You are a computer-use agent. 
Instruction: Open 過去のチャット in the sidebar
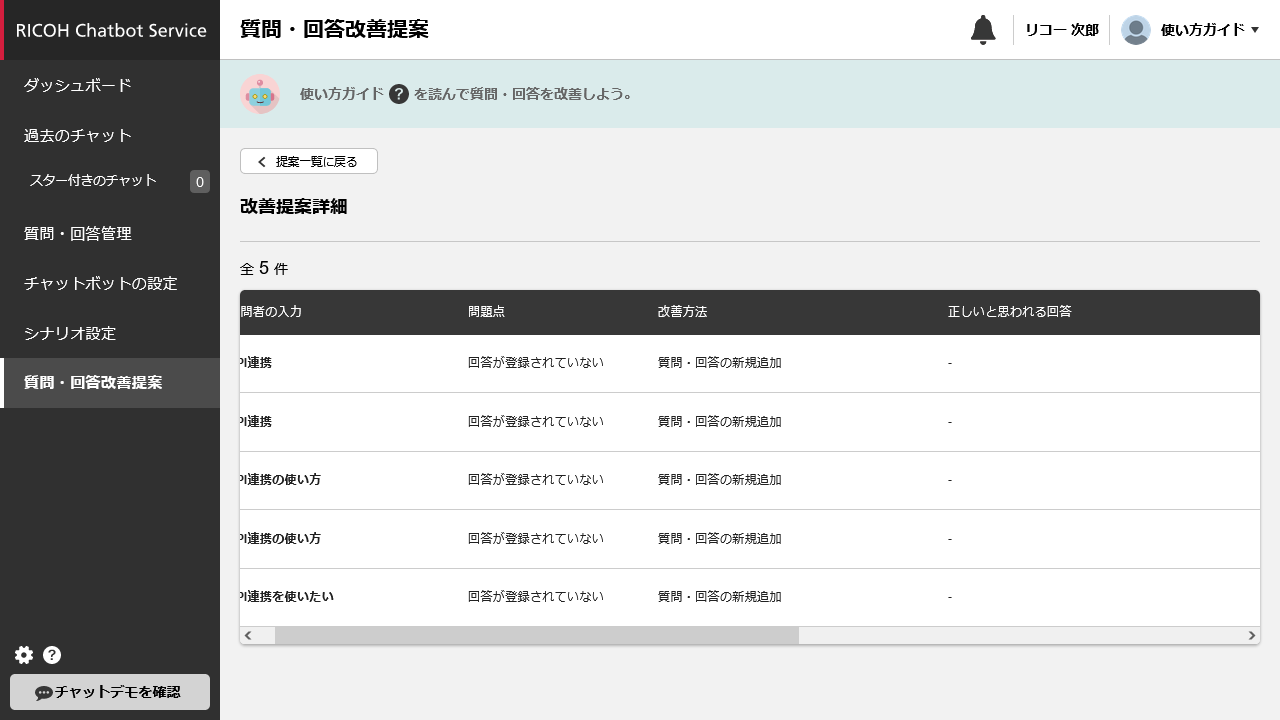[x=78, y=135]
